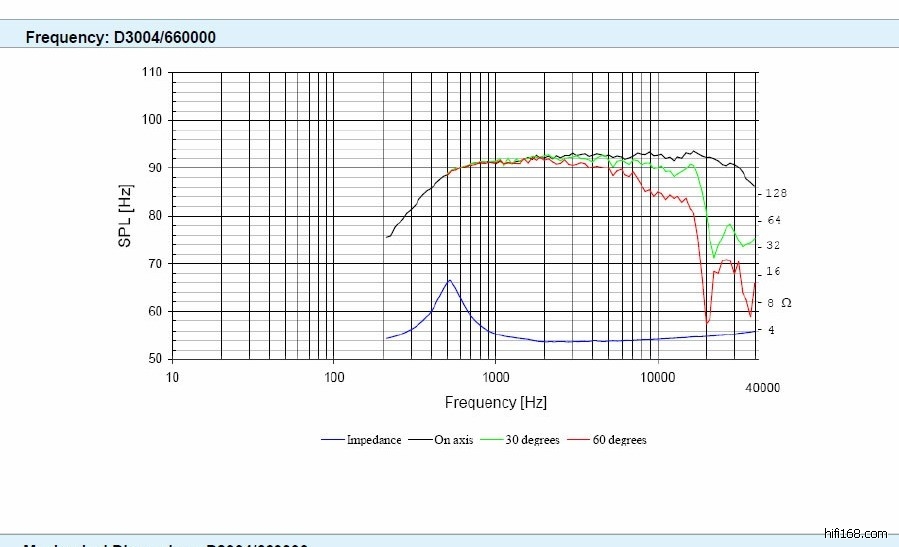Select the "60 degrees" legend label
The height and width of the screenshot is (547, 899).
click(619, 440)
